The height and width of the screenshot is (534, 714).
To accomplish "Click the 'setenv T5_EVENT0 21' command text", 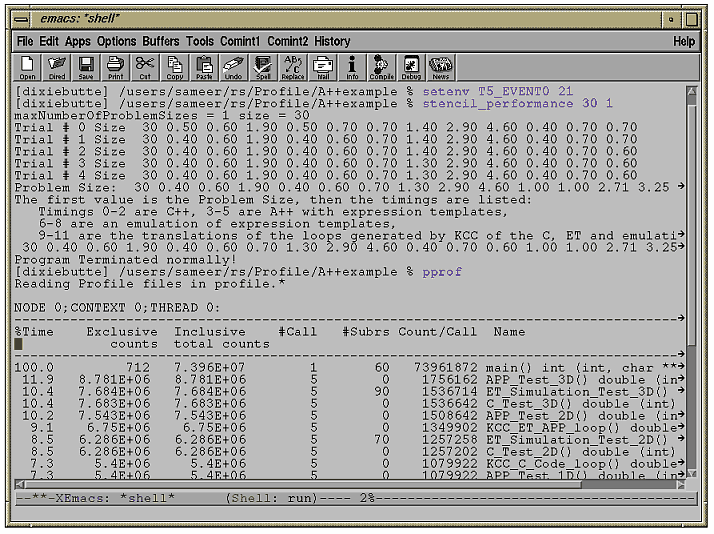I will pos(498,92).
